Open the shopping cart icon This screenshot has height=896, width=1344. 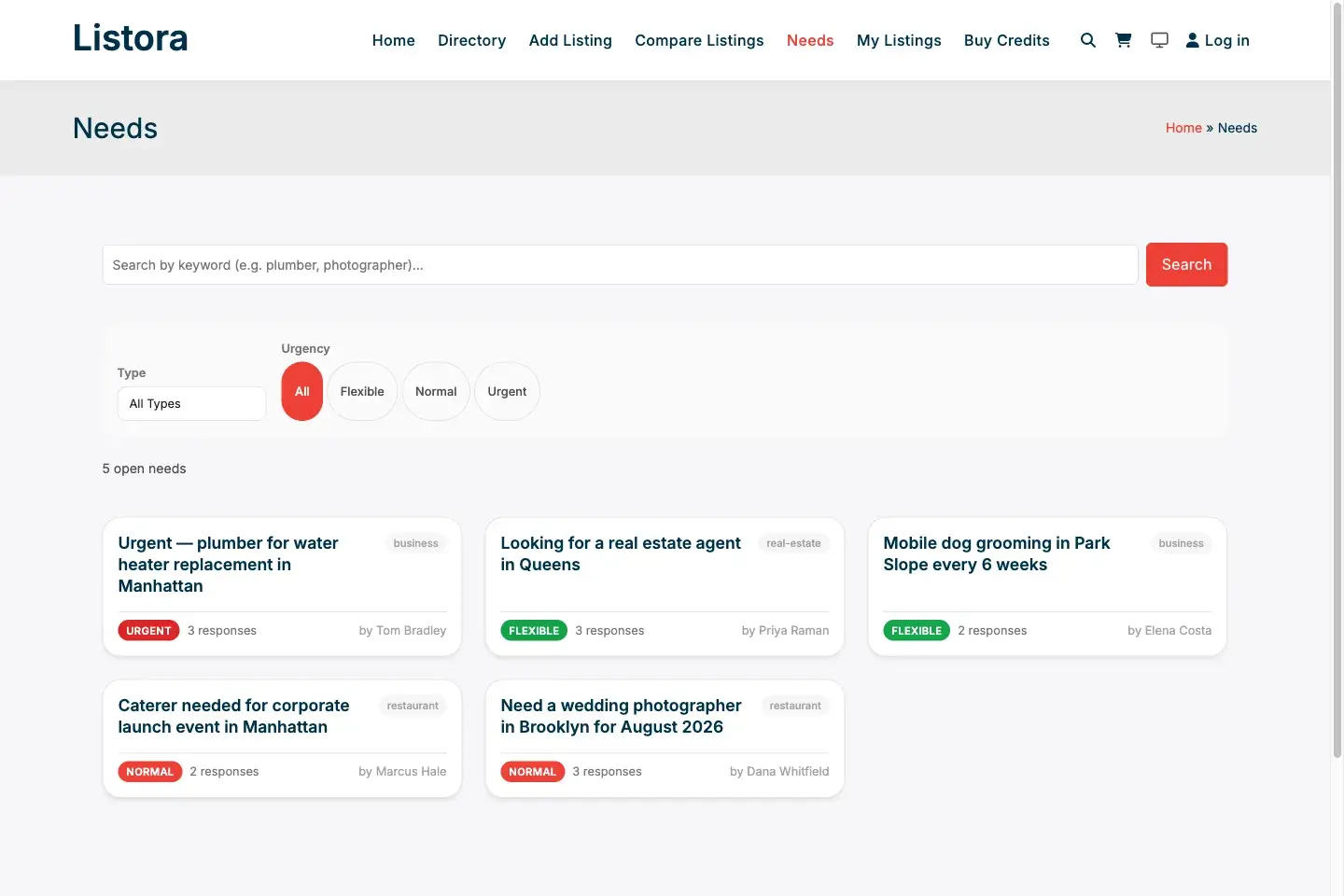point(1124,40)
